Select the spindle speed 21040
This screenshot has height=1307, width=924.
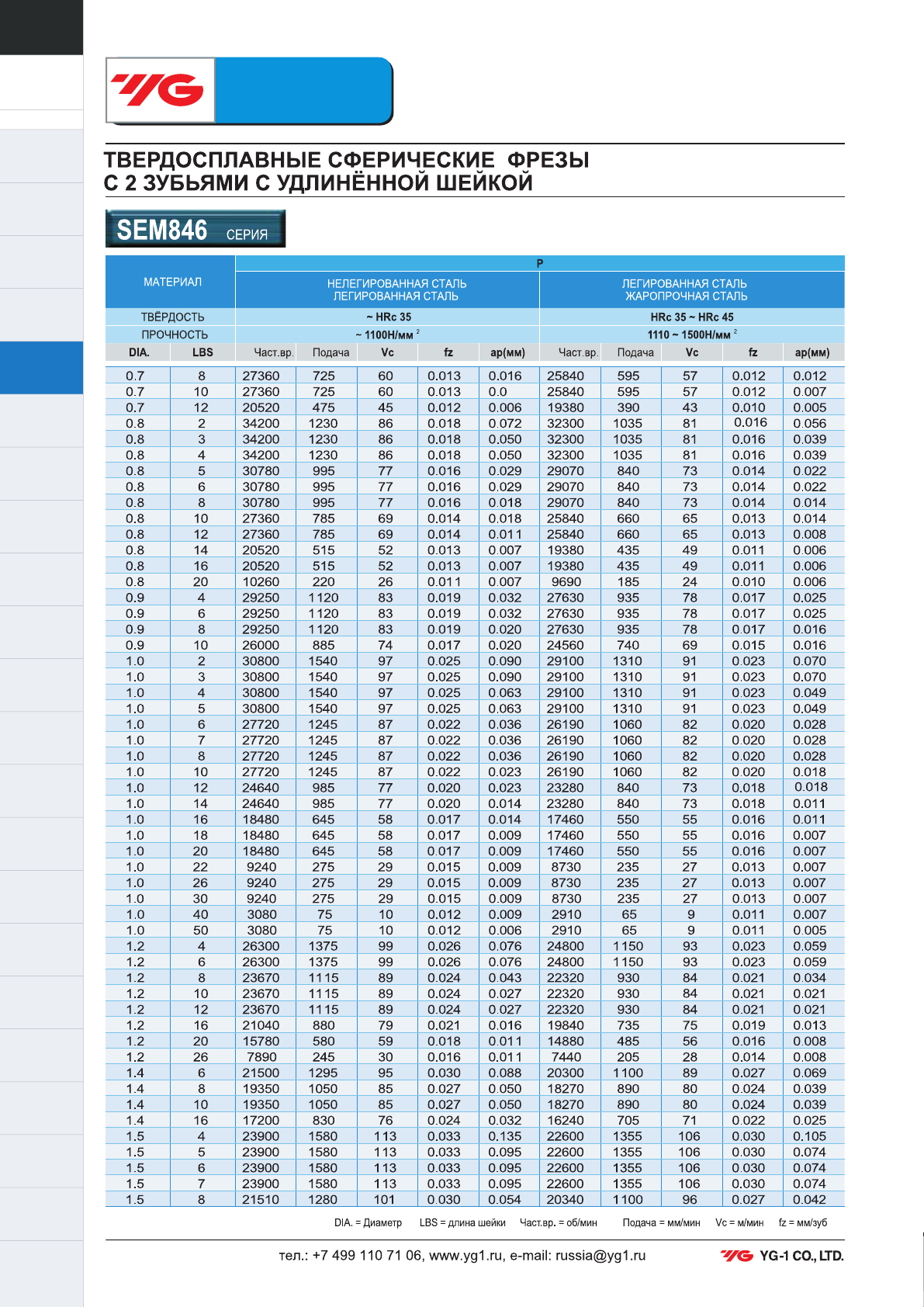coord(261,1025)
